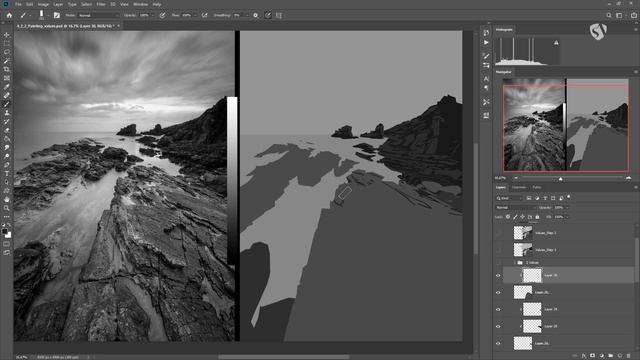Open the File menu
The width and height of the screenshot is (640, 360).
(18, 4)
